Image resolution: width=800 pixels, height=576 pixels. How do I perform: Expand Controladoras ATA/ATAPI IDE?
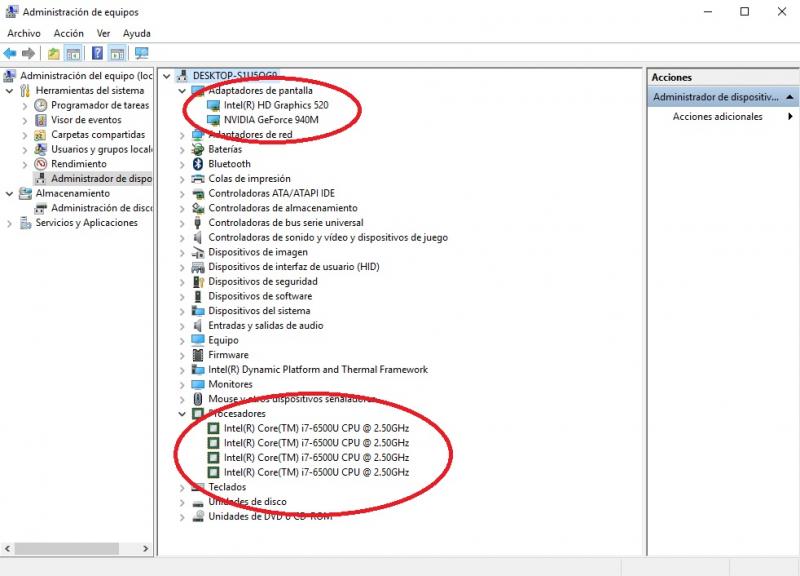[182, 193]
